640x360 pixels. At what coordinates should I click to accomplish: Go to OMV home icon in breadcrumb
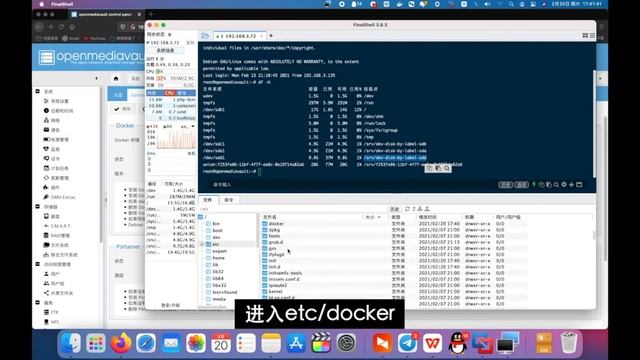pyautogui.click(x=116, y=78)
